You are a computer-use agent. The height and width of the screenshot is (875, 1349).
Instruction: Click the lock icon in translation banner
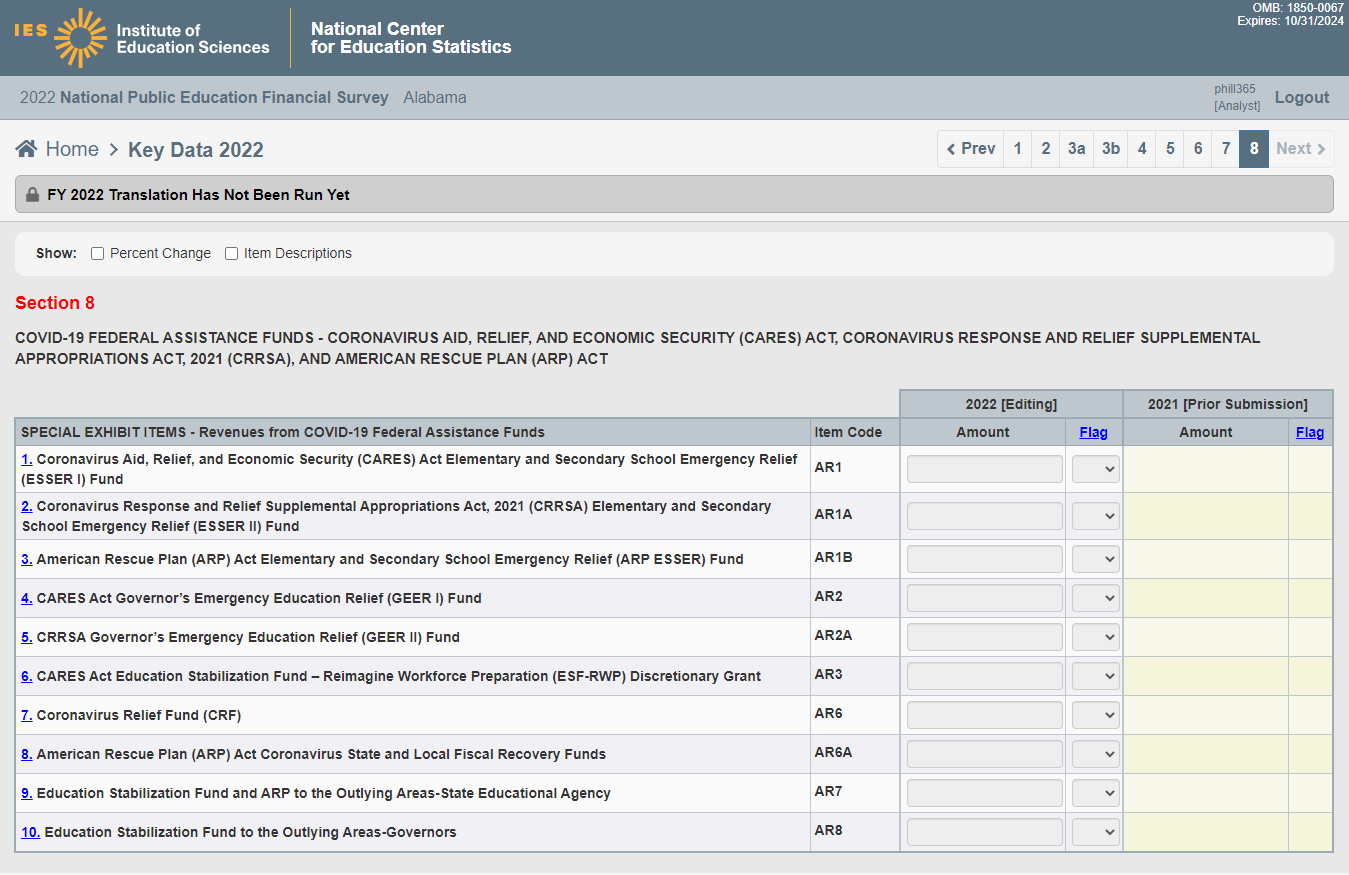(32, 195)
